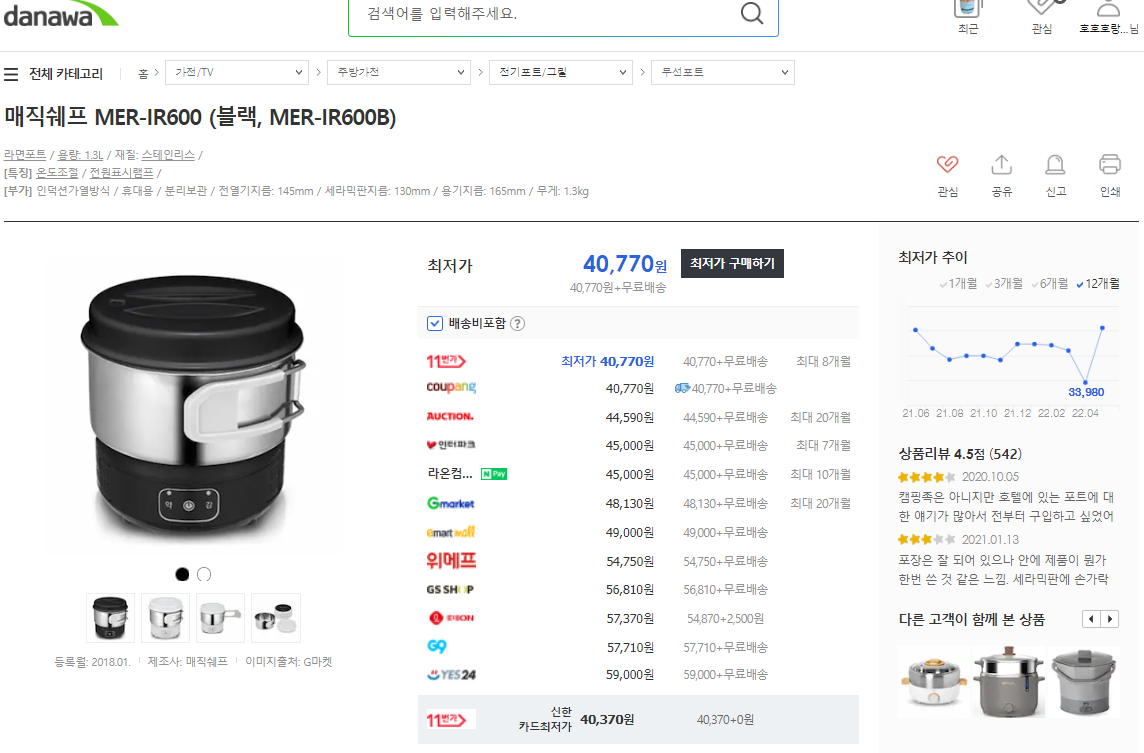Open the GS SHOP seller logo
The image size is (1144, 753).
click(x=450, y=590)
